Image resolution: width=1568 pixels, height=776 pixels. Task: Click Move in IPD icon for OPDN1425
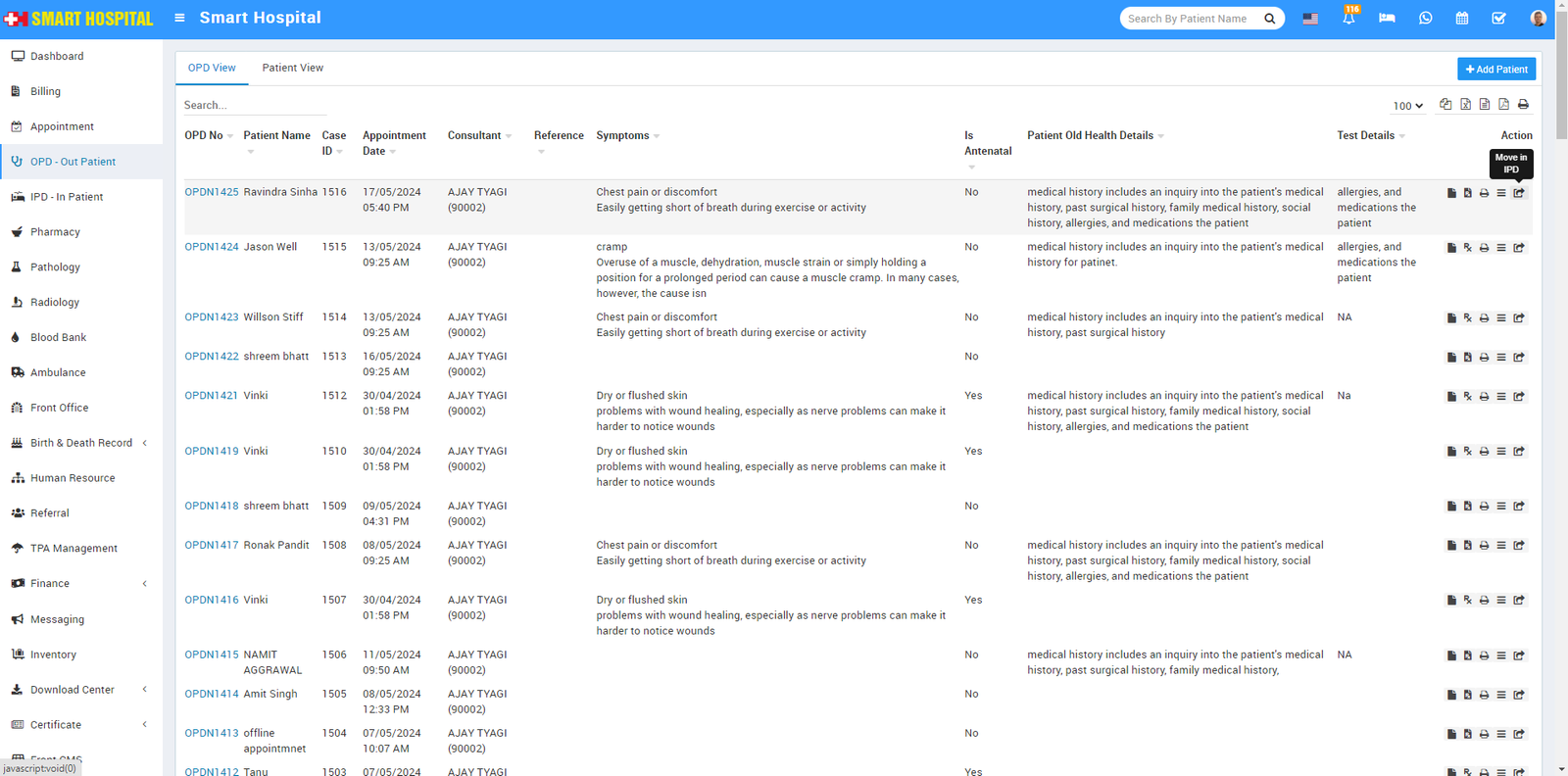[x=1518, y=193]
